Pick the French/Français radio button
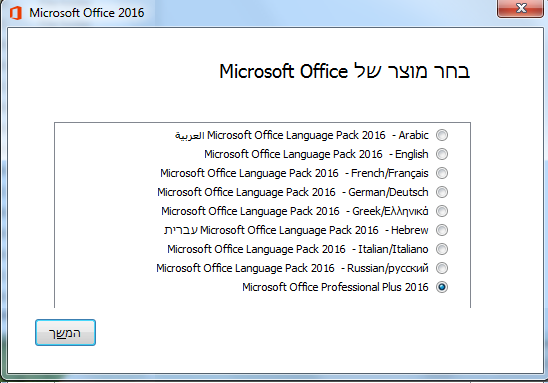Screen dimensions: 548x383 tap(442, 173)
